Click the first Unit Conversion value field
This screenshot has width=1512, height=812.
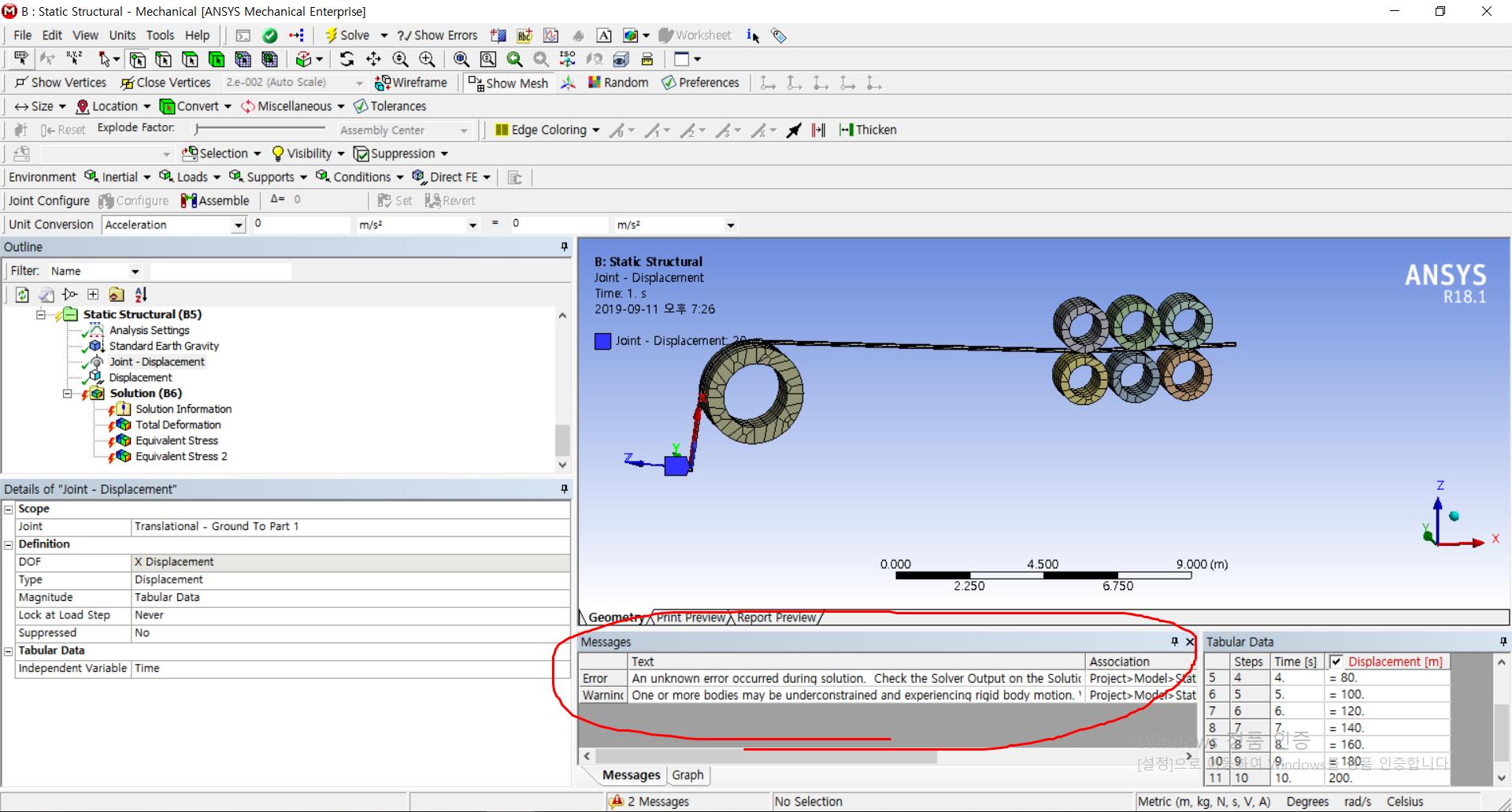[301, 224]
